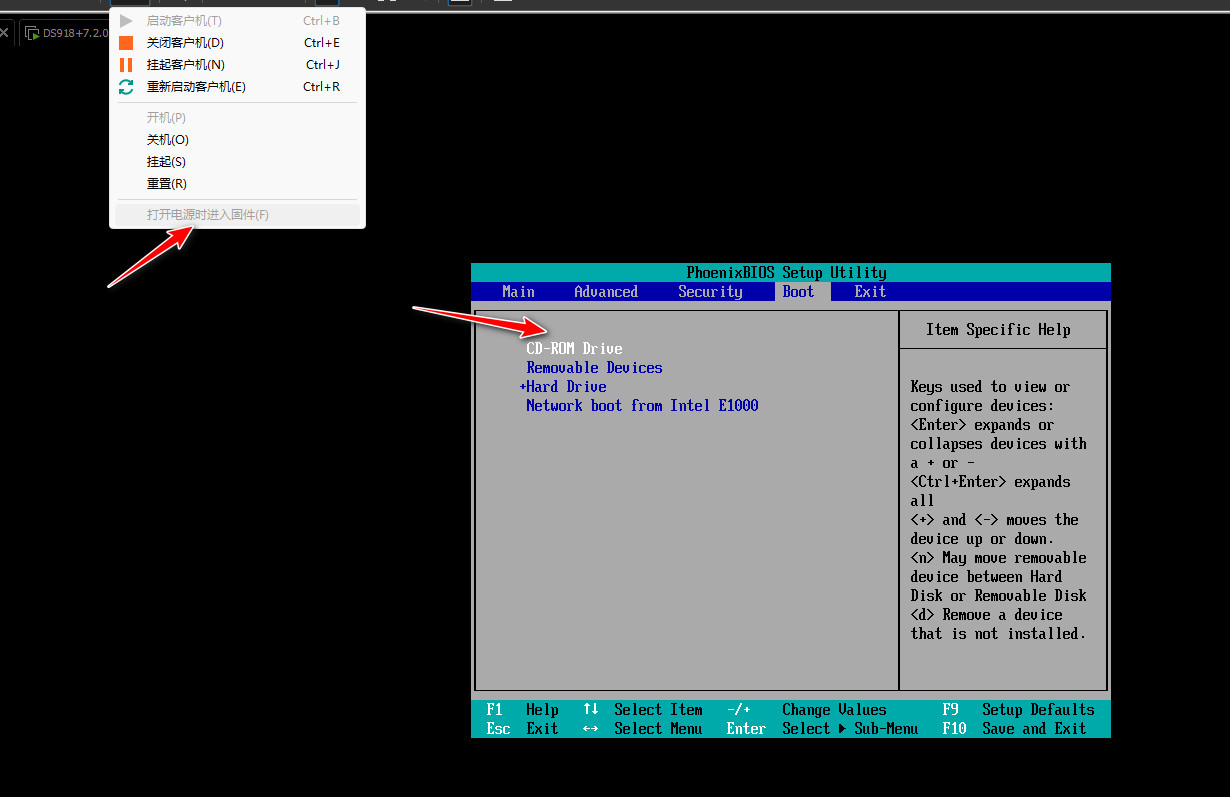The width and height of the screenshot is (1230, 797).
Task: Switch to the DS918+7.2.0 VM tab
Action: 65,33
